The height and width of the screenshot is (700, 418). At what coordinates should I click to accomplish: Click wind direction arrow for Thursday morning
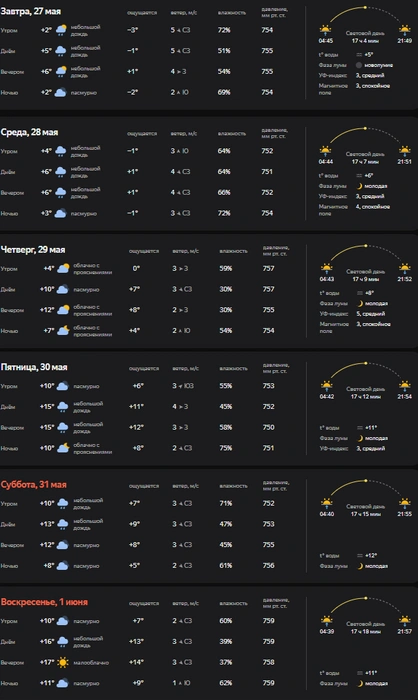click(180, 269)
